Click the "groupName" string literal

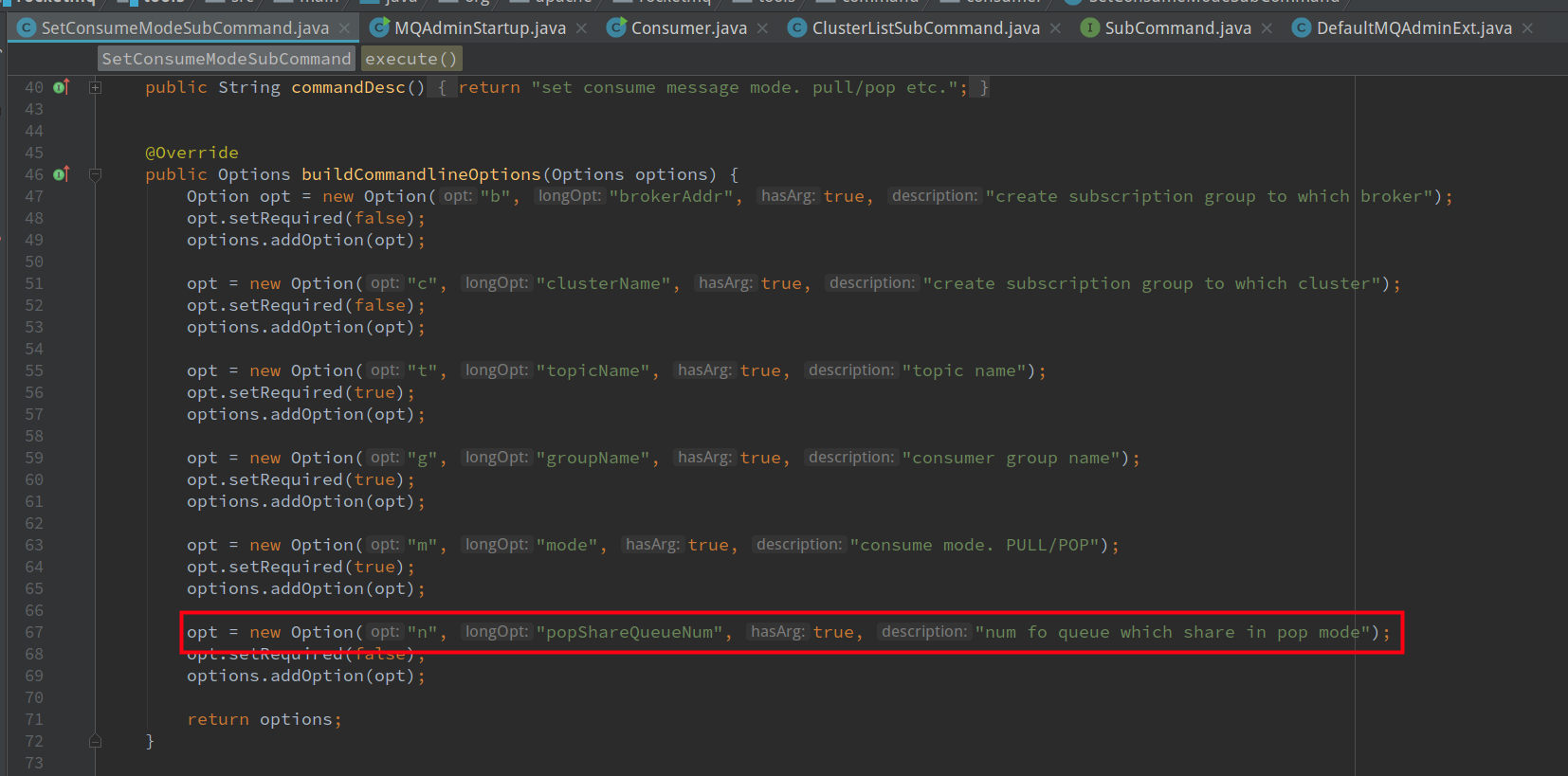click(593, 458)
